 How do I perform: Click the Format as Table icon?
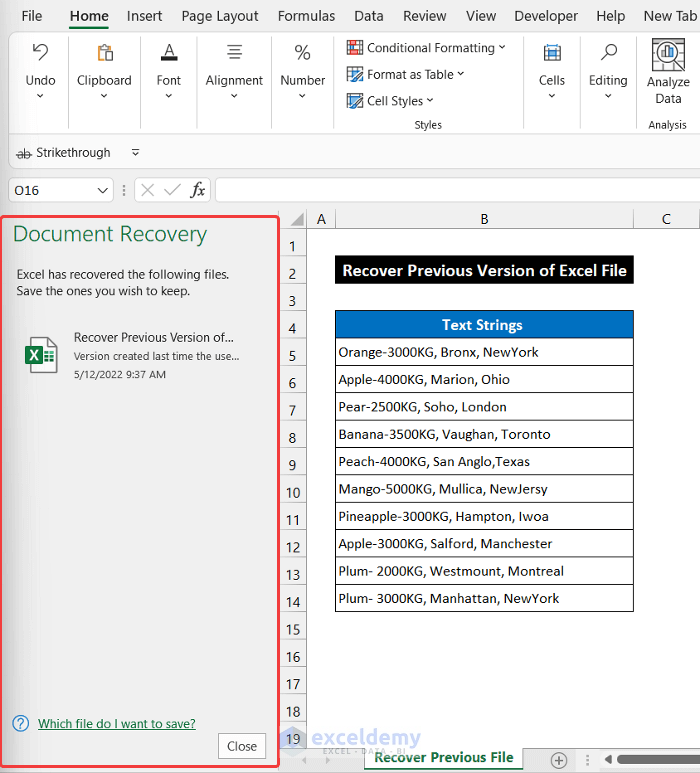tap(354, 74)
